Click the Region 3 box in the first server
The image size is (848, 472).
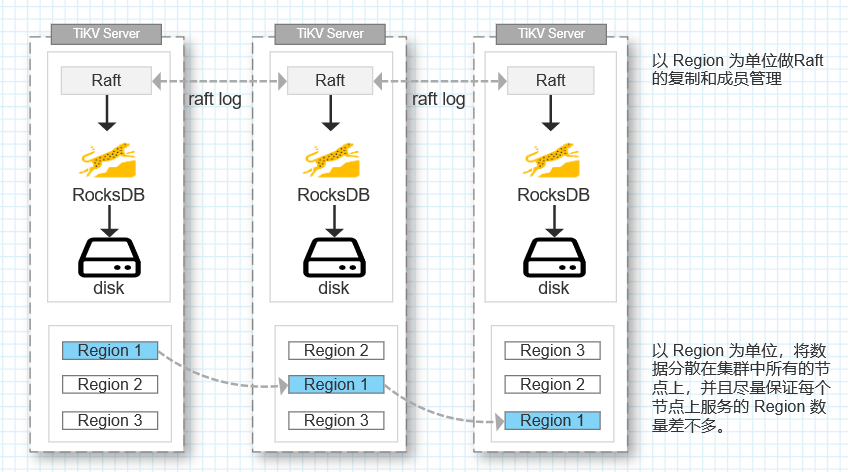[x=110, y=421]
